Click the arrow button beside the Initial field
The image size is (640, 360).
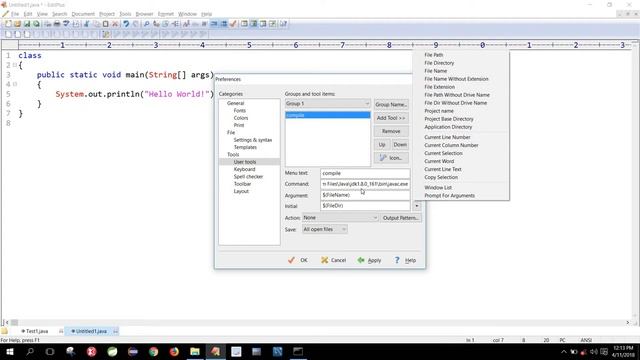coord(417,206)
